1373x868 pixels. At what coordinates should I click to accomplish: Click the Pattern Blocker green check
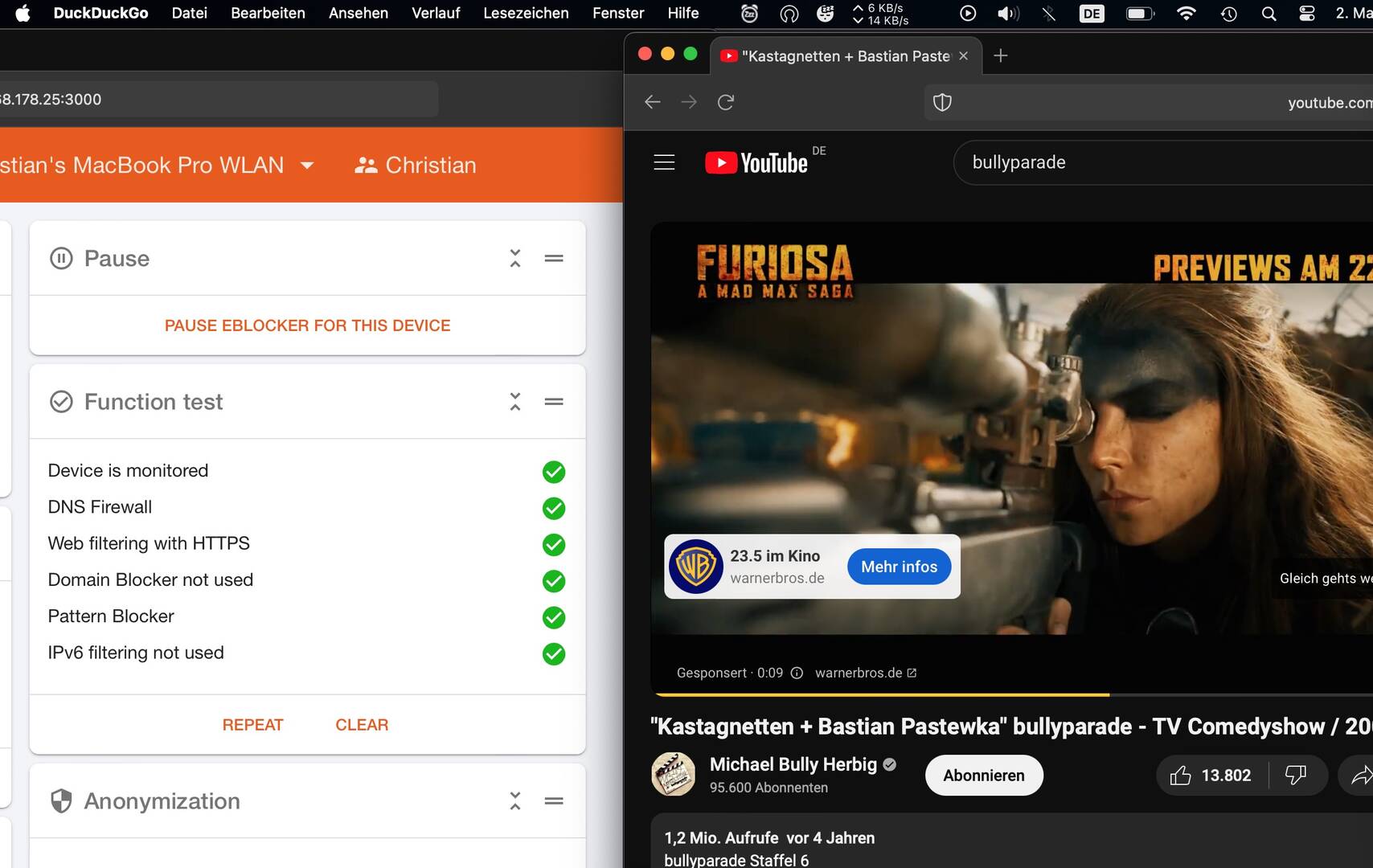point(554,617)
